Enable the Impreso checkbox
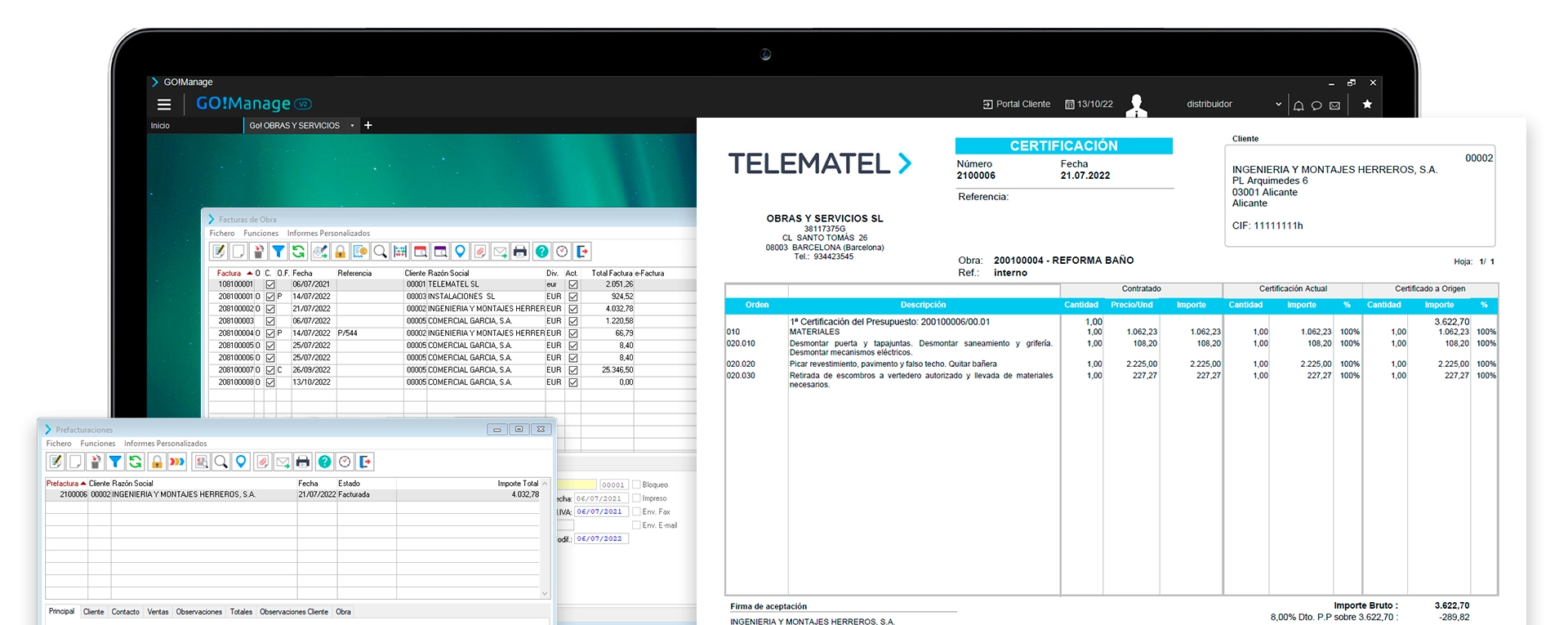The image size is (1568, 625). [x=636, y=498]
